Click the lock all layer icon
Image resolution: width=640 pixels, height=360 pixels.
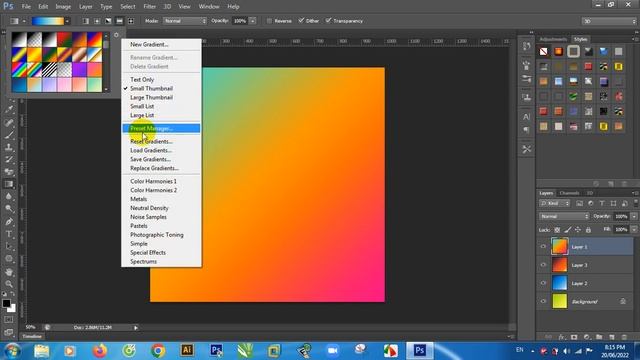coord(588,230)
